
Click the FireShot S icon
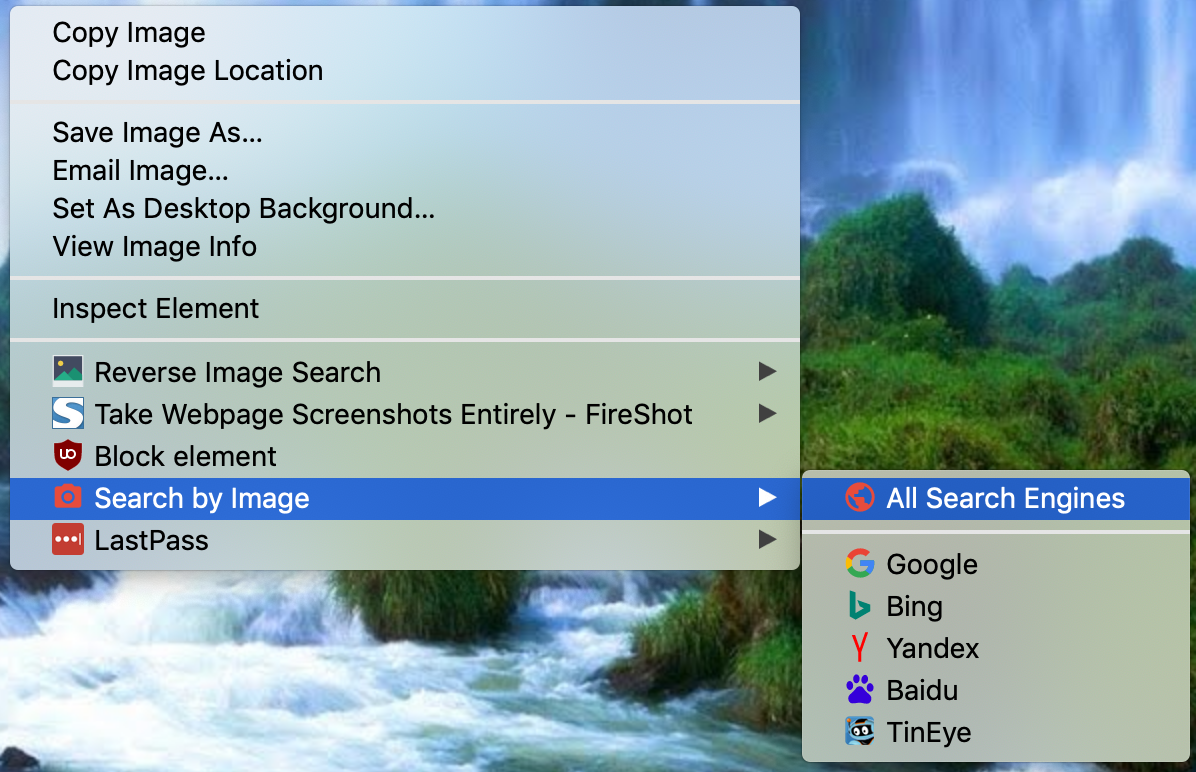[x=68, y=414]
